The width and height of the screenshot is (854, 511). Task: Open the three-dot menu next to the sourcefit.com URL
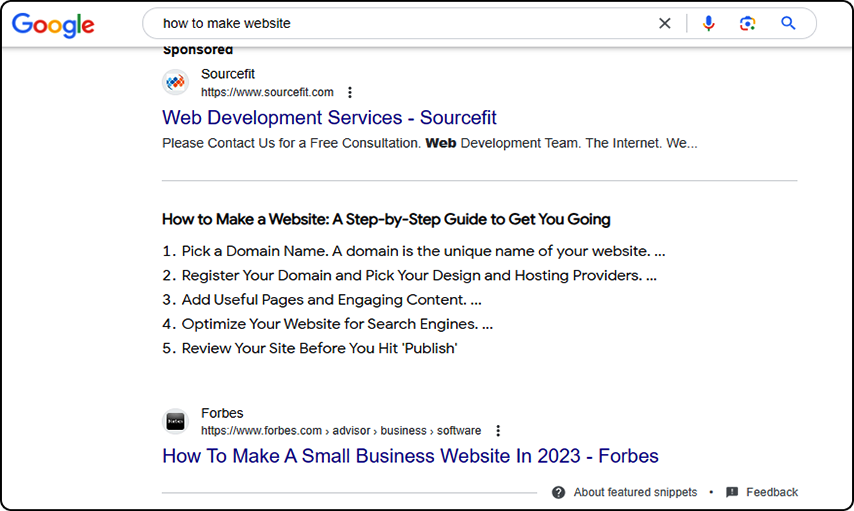point(350,92)
